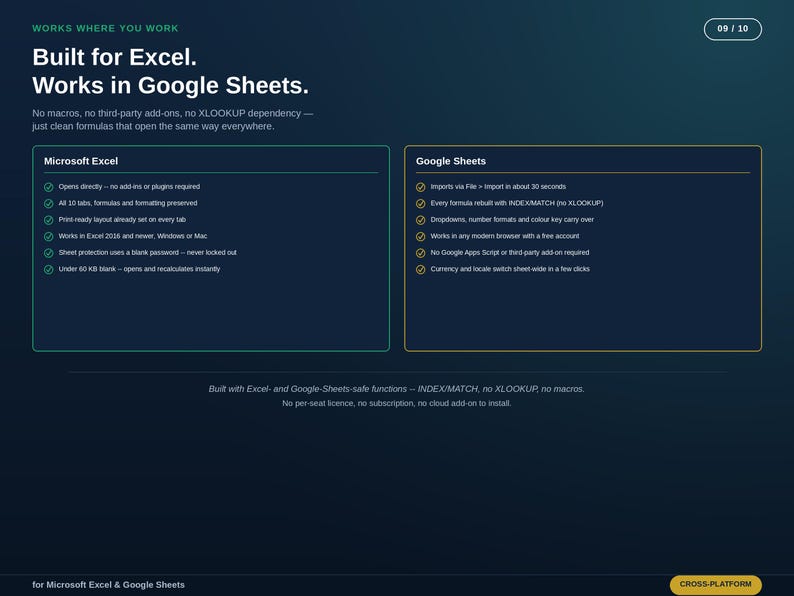The image size is (794, 596).
Task: Click the check icon beside 'No Google Apps Script'
Action: coord(420,253)
